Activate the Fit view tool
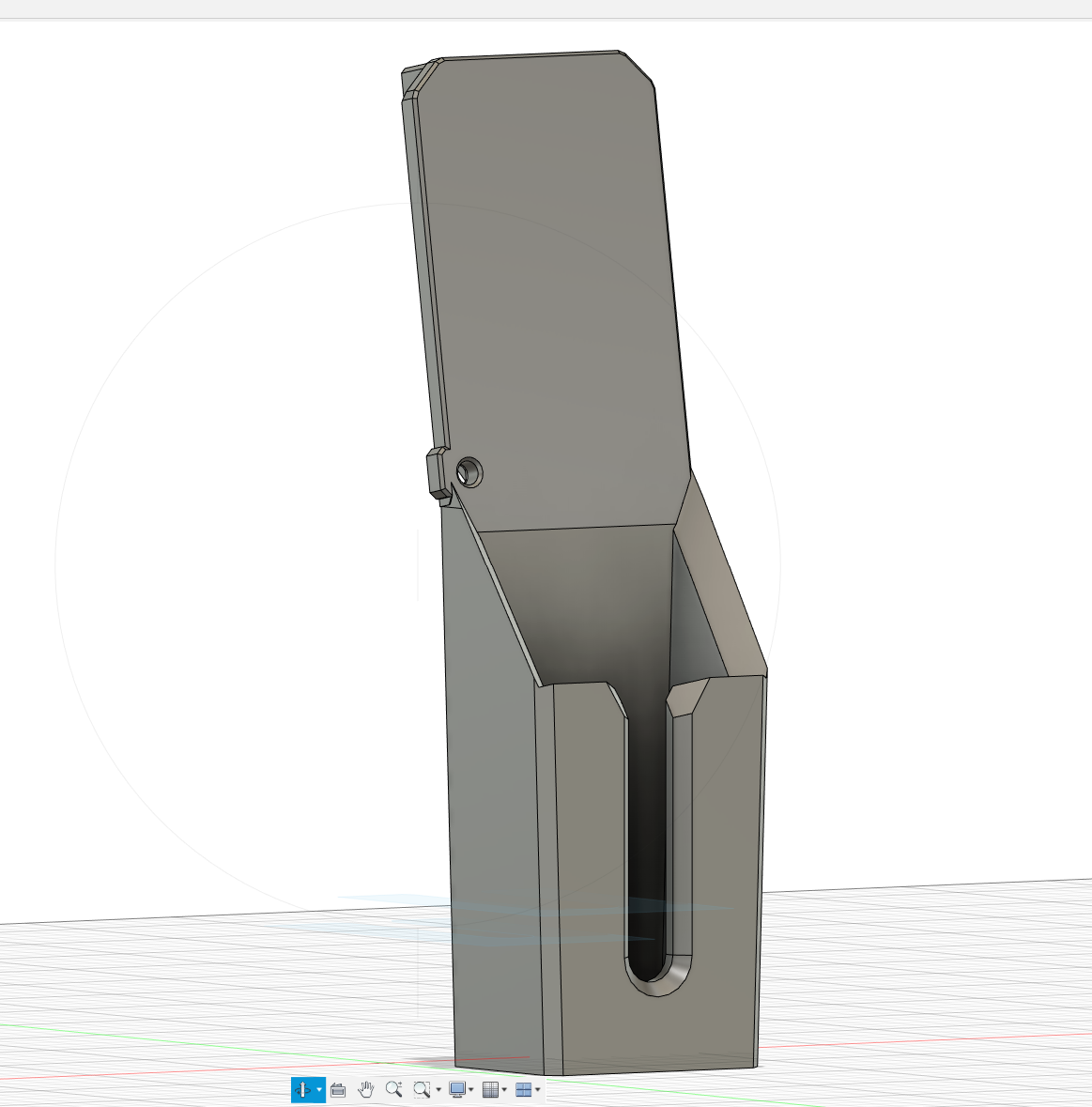Screen dimensions: 1092x1107 tap(422, 1090)
